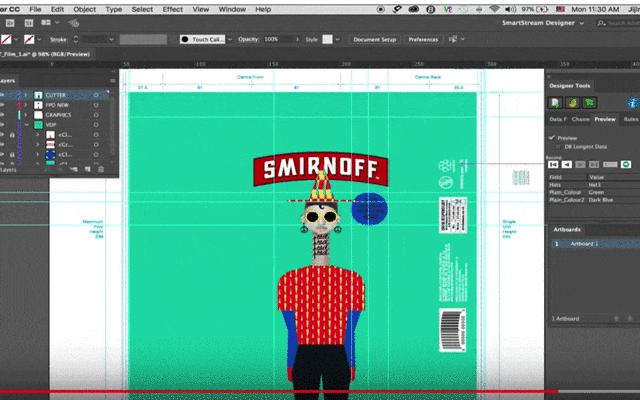Click the target circle of CUTTER layer
This screenshot has width=640, height=400.
[x=96, y=95]
